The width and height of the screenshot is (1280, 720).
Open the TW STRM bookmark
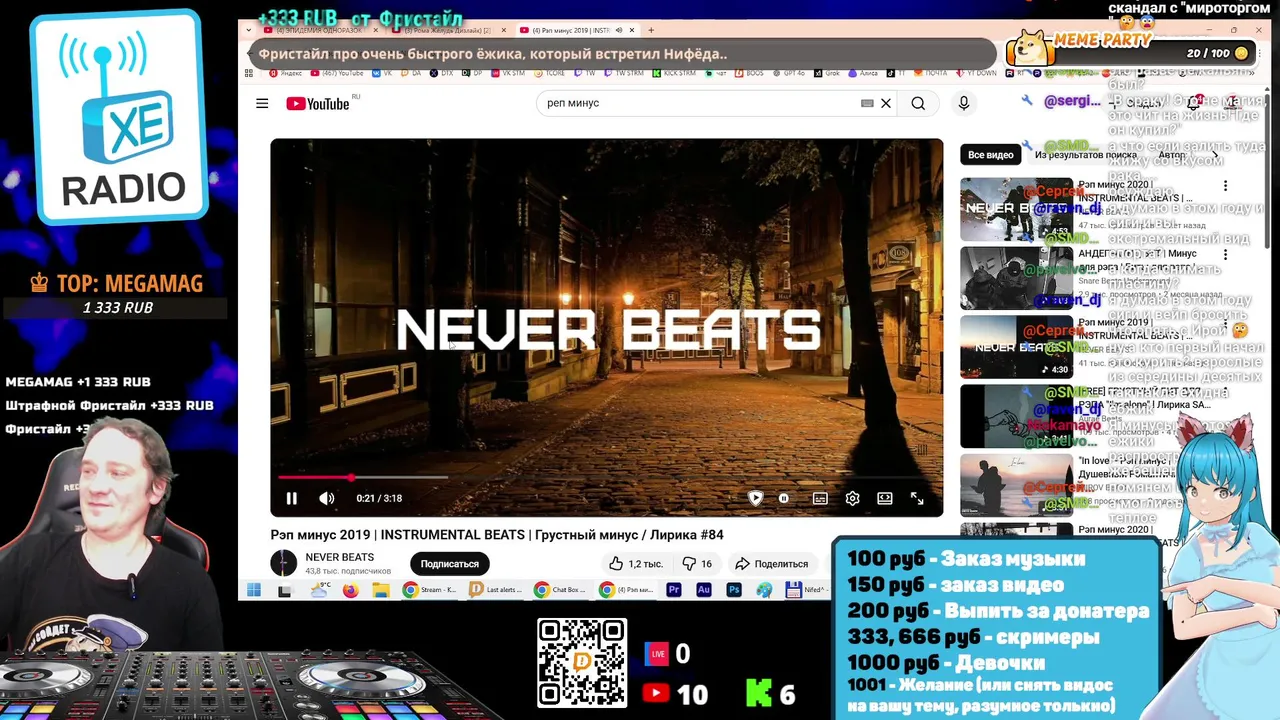pos(625,73)
